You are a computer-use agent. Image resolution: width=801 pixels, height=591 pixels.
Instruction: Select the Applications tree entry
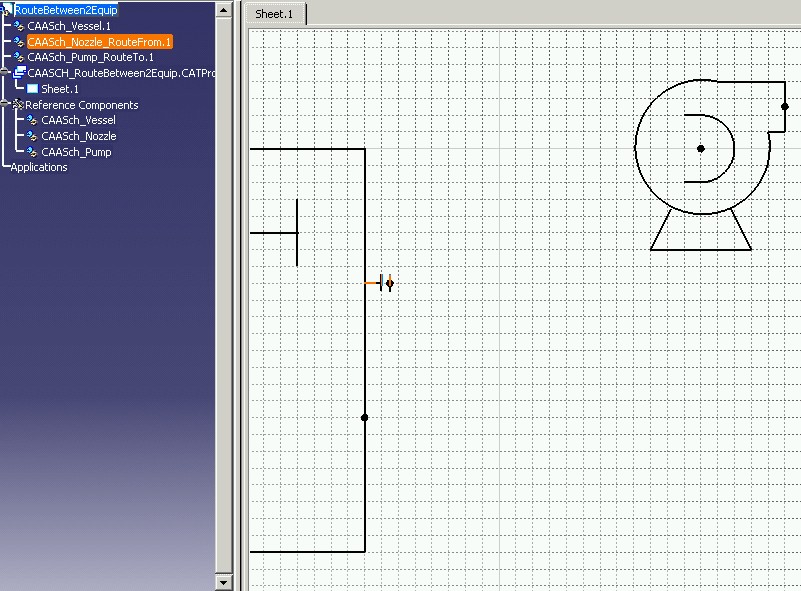(x=39, y=167)
